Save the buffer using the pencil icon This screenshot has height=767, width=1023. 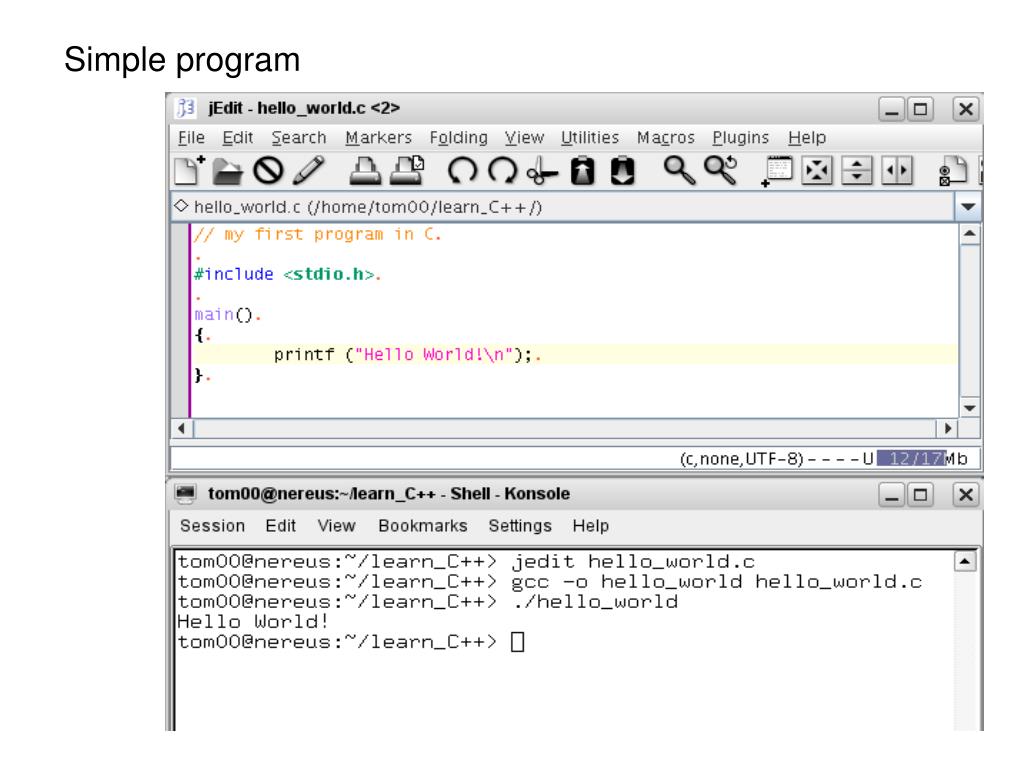click(309, 171)
